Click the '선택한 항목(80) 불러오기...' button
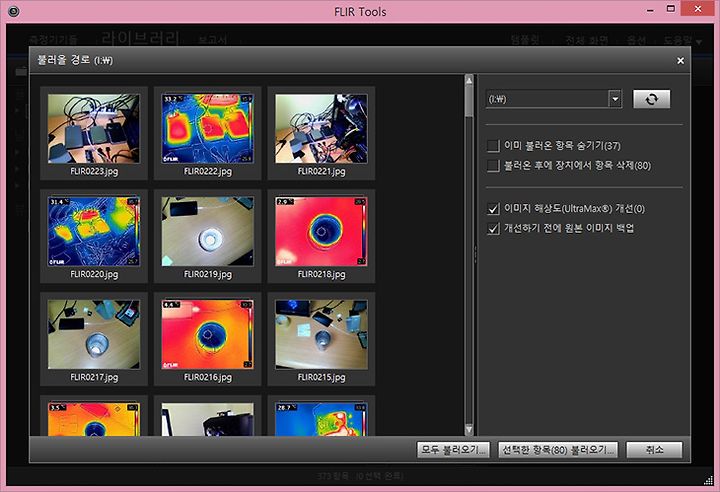 click(x=558, y=450)
